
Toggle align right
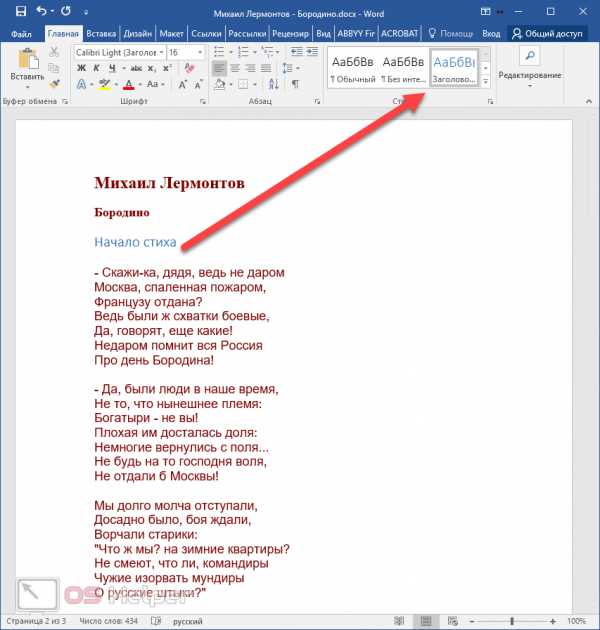coord(250,68)
